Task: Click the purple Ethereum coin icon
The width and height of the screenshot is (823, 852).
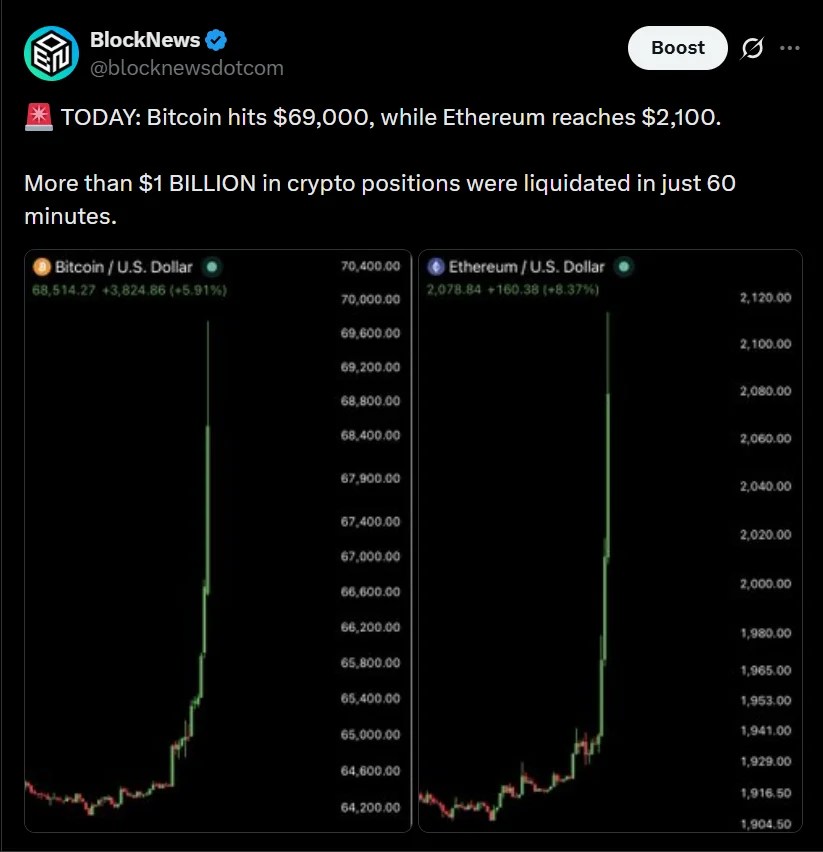Action: click(x=436, y=267)
